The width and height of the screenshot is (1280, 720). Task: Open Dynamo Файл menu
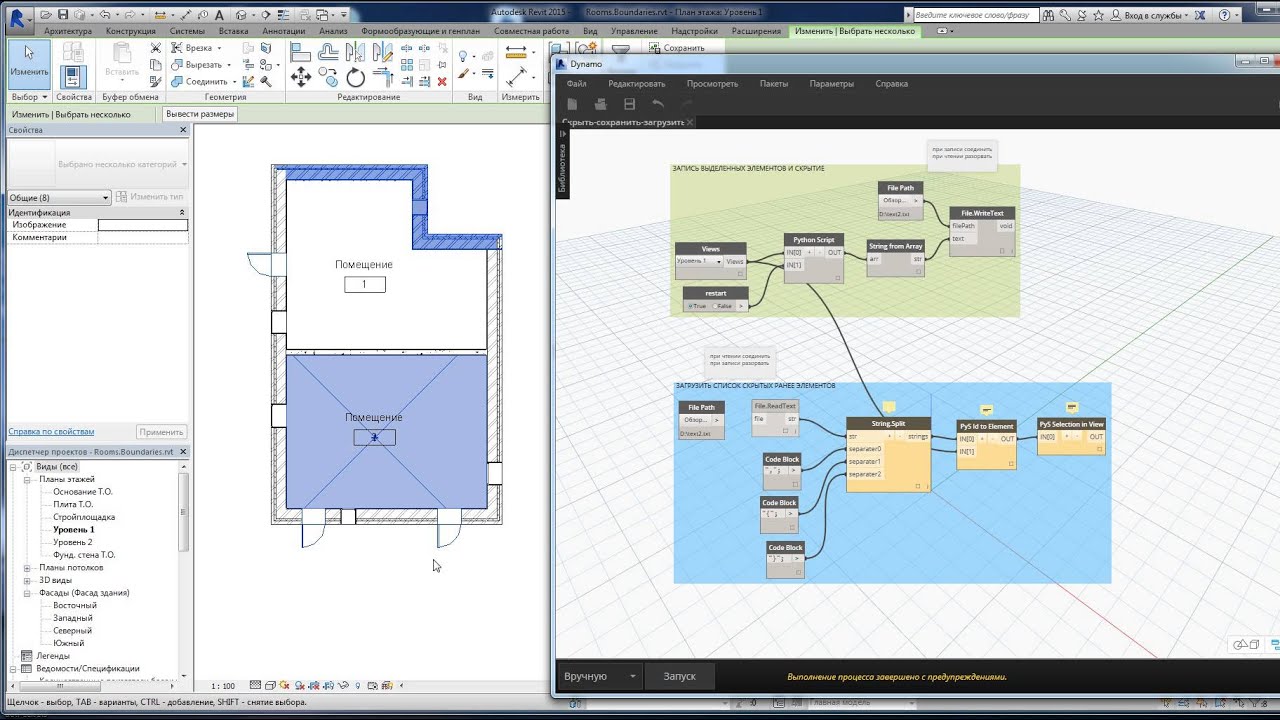(x=577, y=84)
